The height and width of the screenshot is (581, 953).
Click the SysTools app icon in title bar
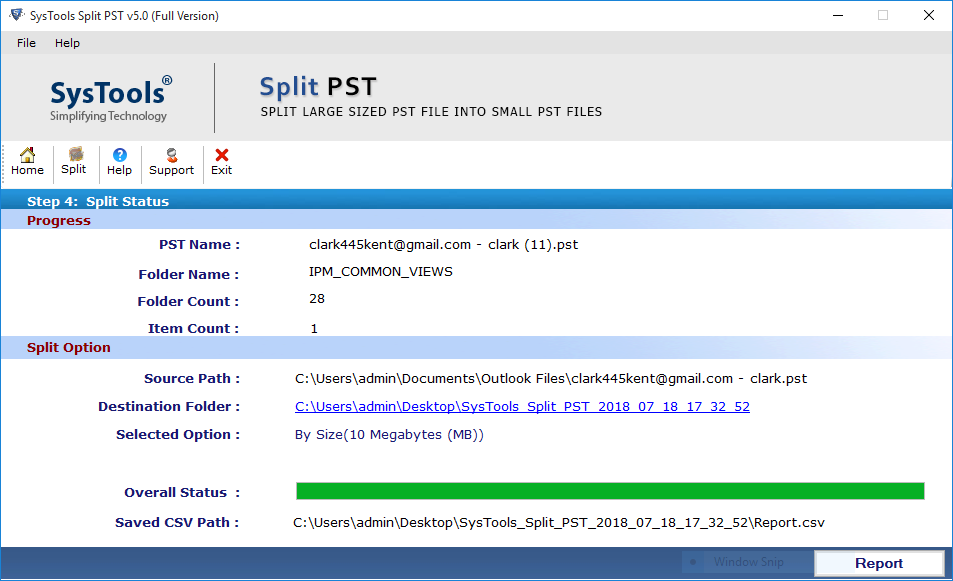pyautogui.click(x=16, y=15)
